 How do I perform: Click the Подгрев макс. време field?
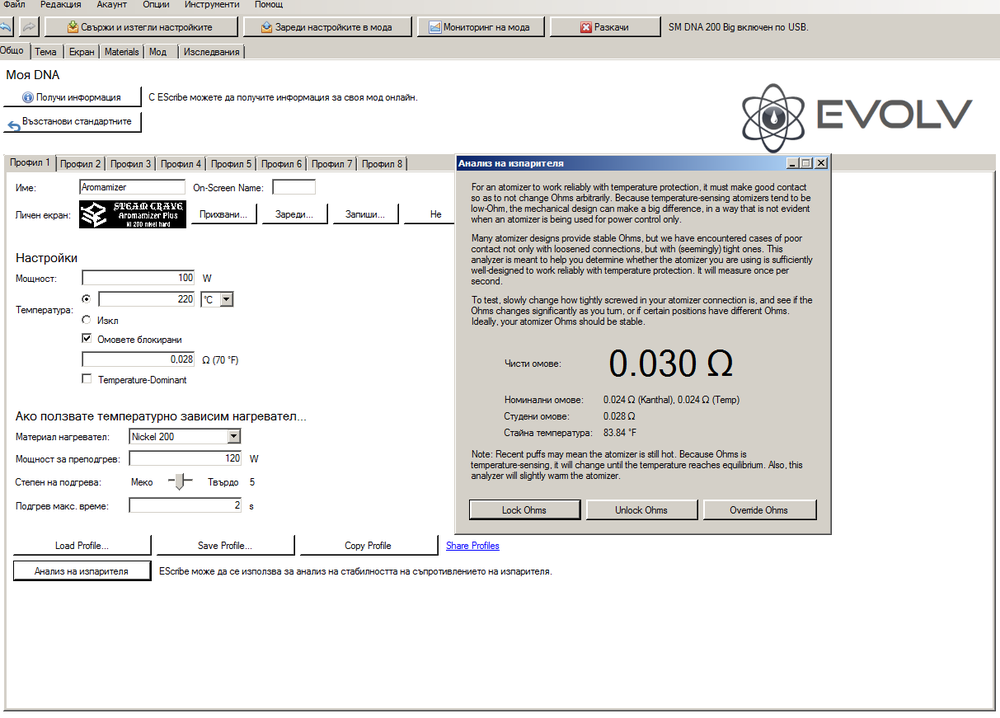186,506
